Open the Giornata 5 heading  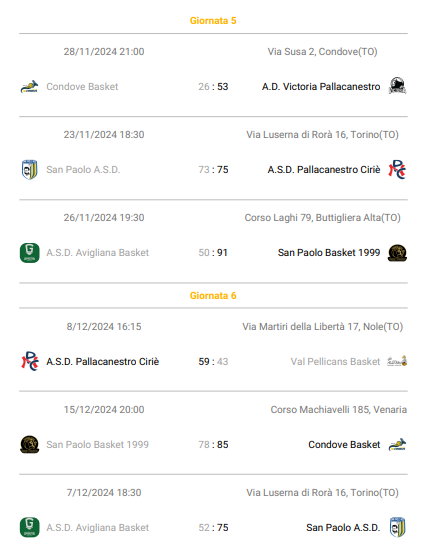pos(213,21)
